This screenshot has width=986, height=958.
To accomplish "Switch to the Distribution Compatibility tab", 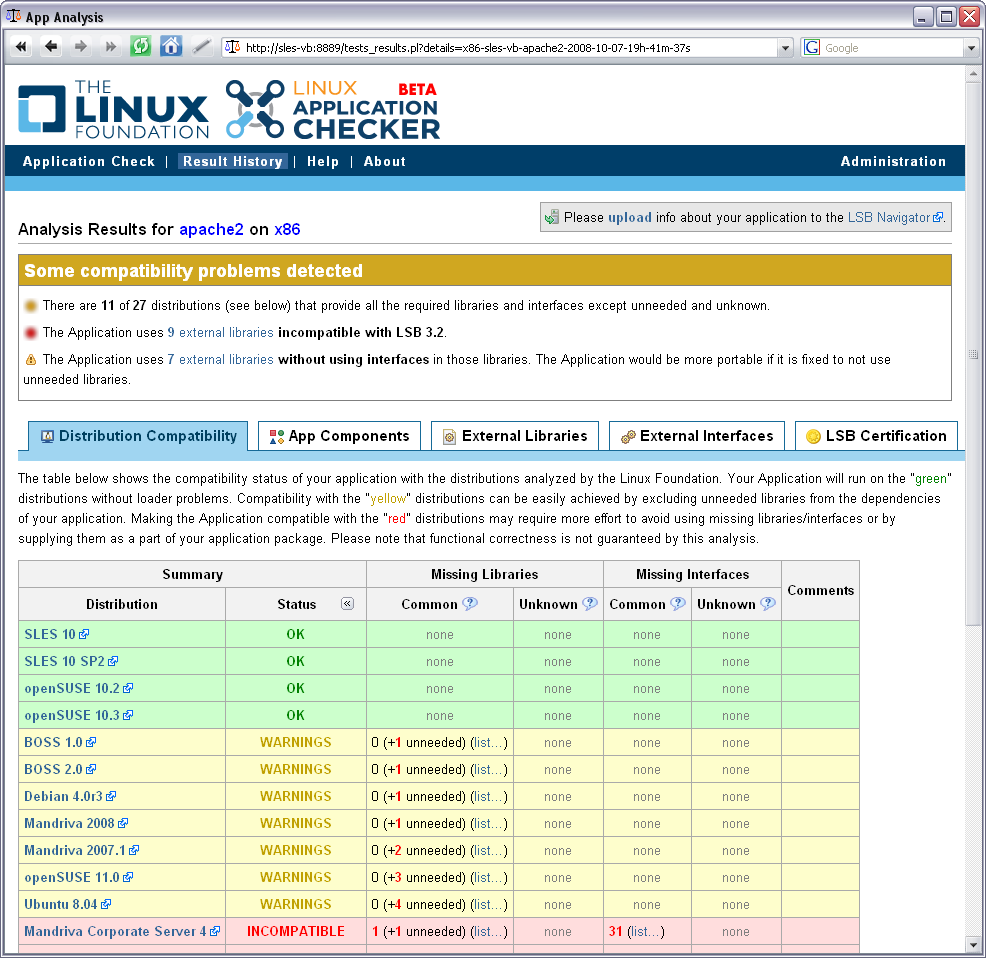I will (x=138, y=436).
